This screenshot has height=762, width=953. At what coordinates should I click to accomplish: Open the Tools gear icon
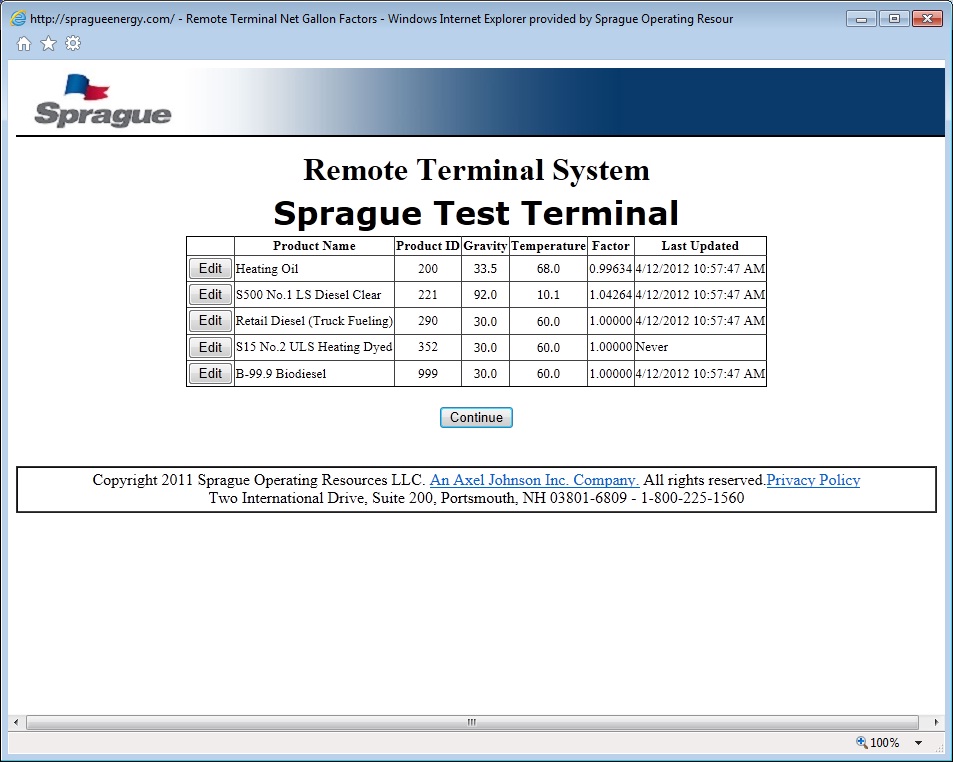pyautogui.click(x=73, y=43)
